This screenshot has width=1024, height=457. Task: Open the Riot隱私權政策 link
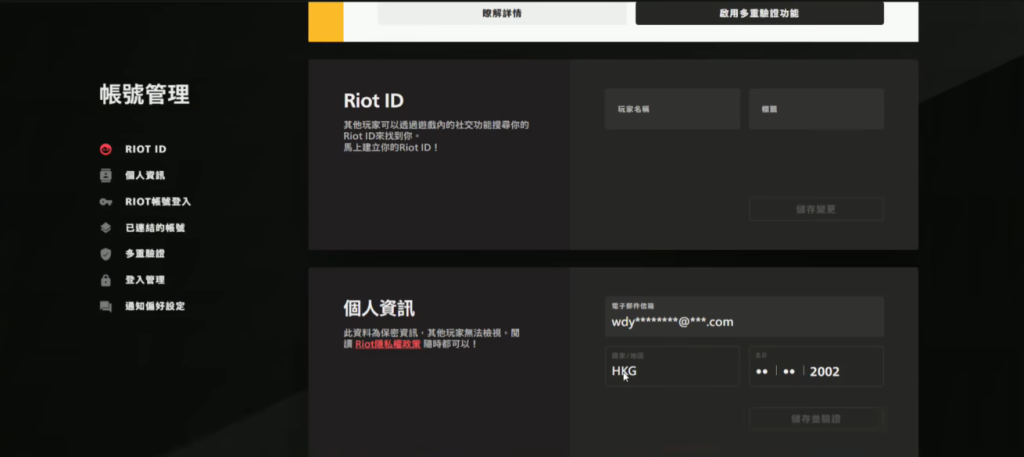point(388,343)
